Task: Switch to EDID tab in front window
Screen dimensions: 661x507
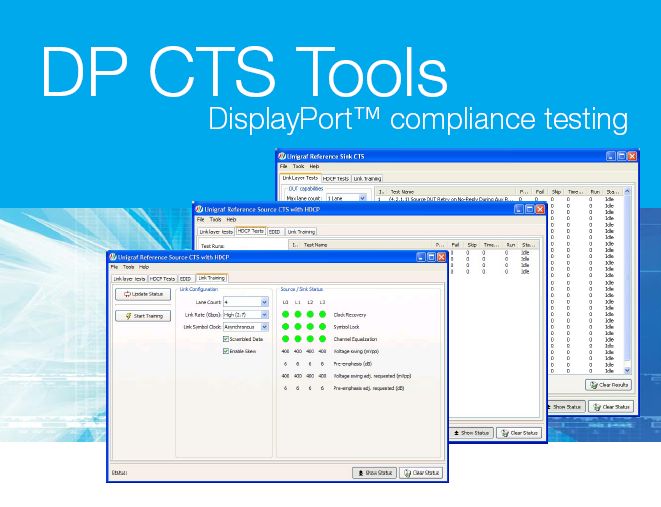Action: tap(185, 279)
